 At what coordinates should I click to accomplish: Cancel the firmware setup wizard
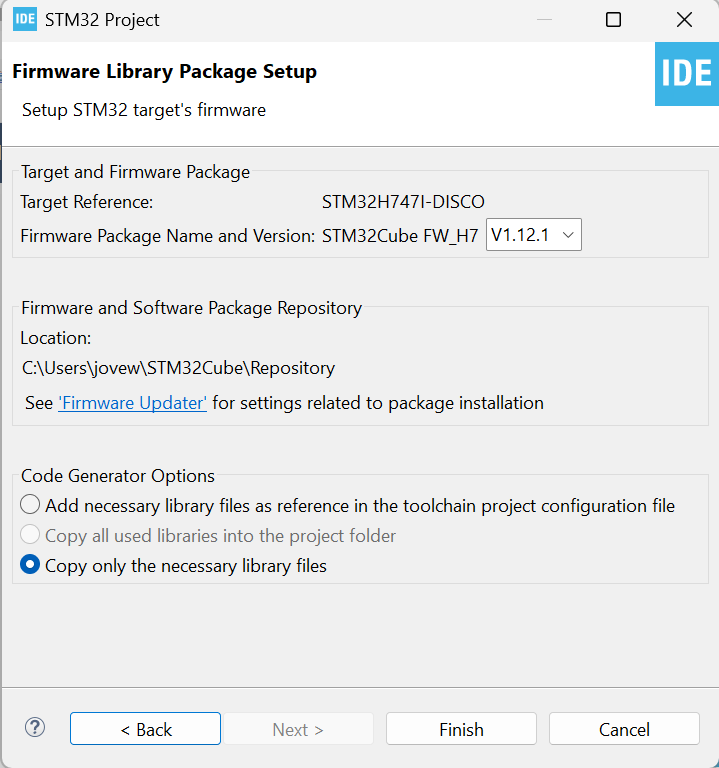tap(624, 729)
